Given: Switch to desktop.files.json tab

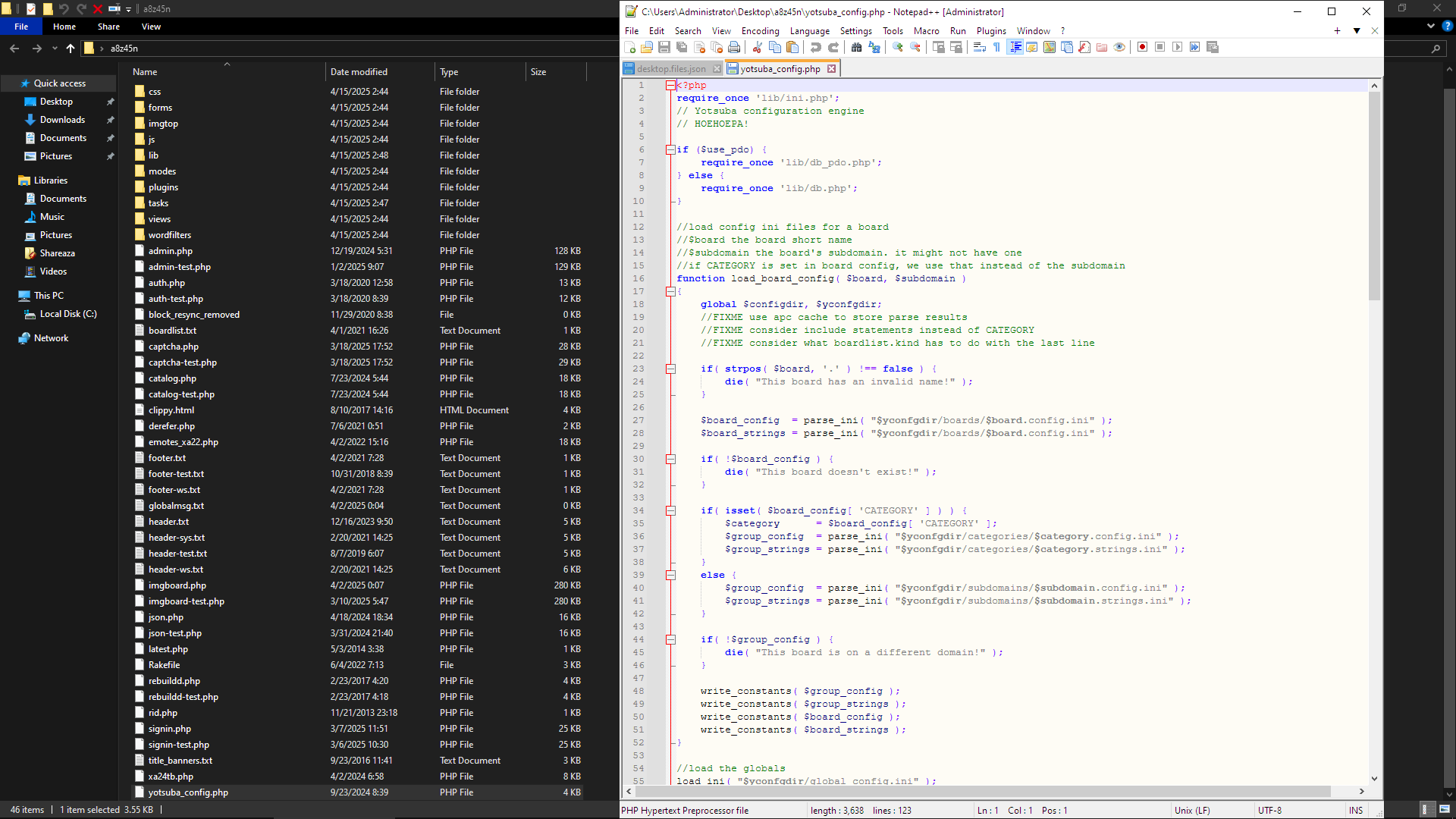Looking at the screenshot, I should click(x=670, y=69).
